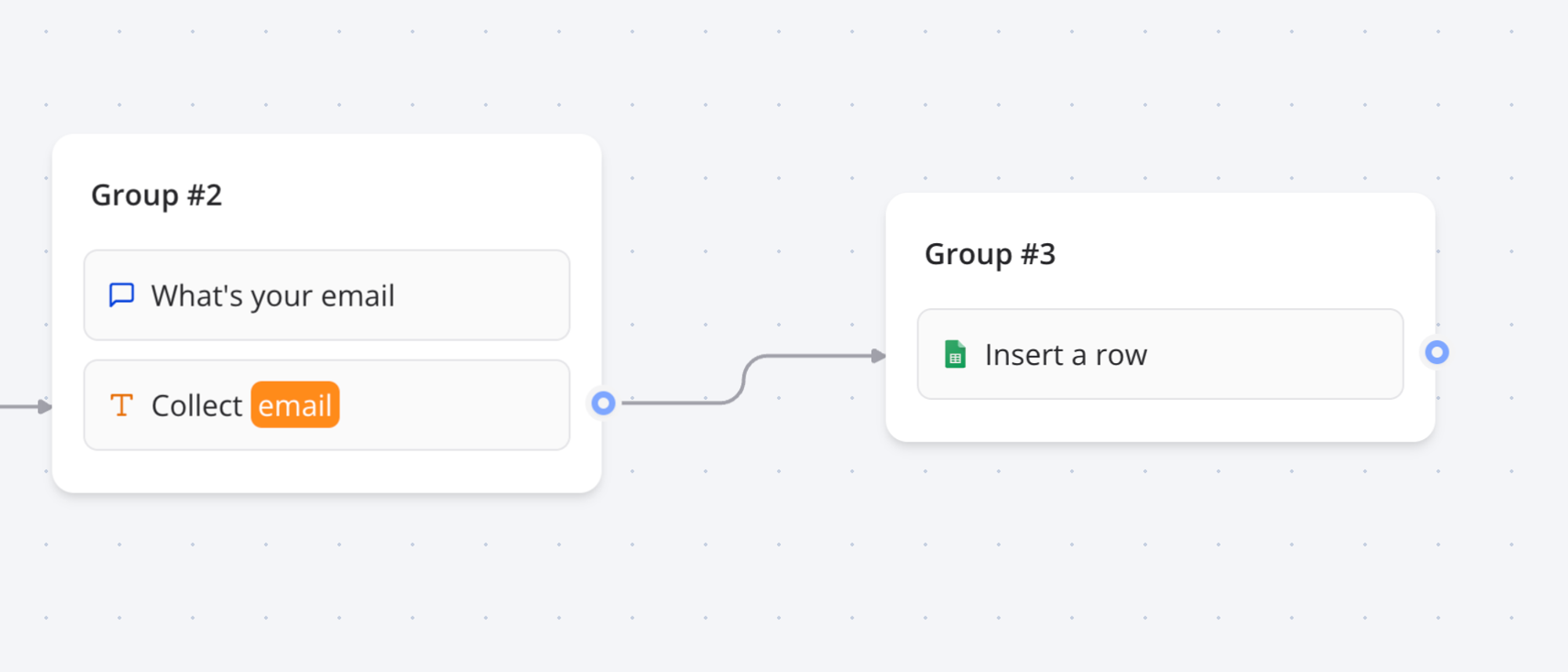The height and width of the screenshot is (672, 1568).
Task: Click the Group #2 title
Action: coord(157,195)
